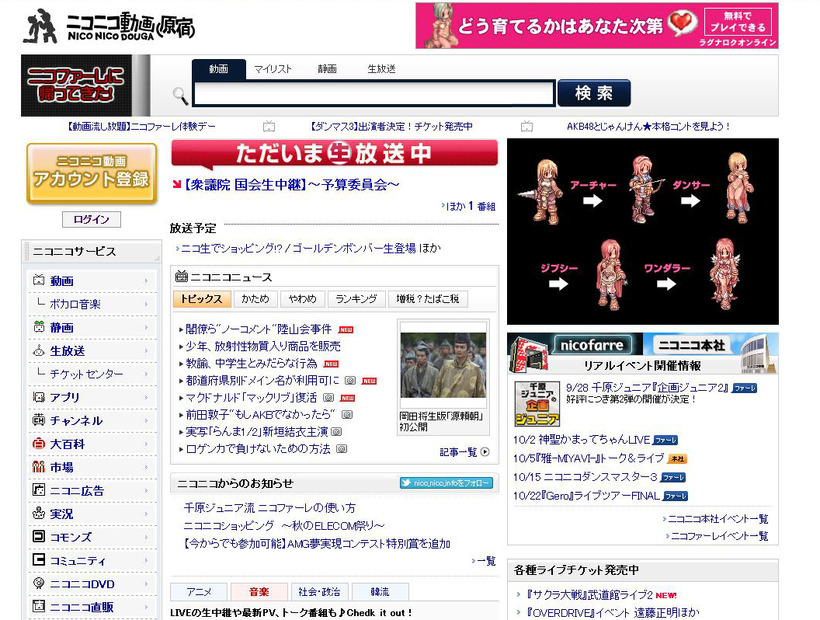Open 千原ジュニア流 ニコファーレの使い方 notice
The height and width of the screenshot is (620, 820).
(269, 508)
